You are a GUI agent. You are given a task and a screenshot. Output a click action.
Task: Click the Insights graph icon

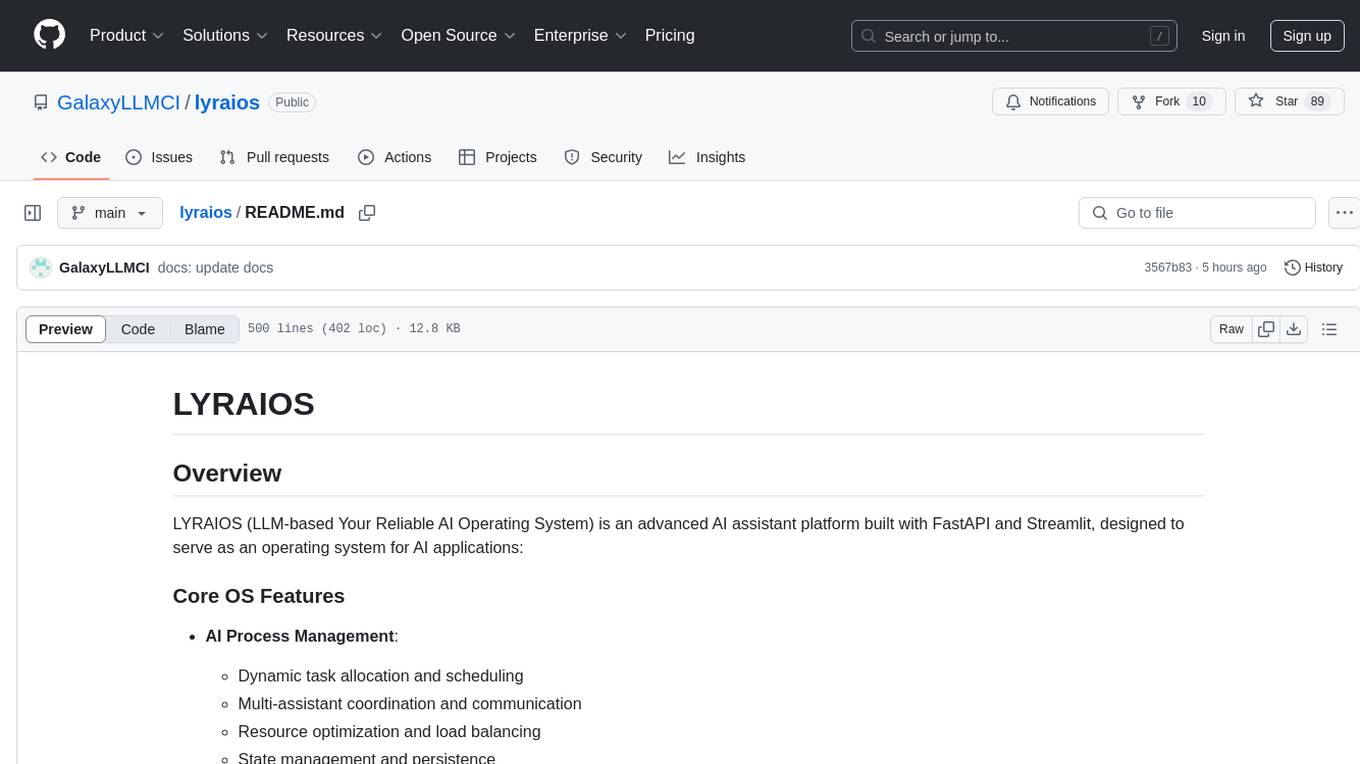[677, 157]
